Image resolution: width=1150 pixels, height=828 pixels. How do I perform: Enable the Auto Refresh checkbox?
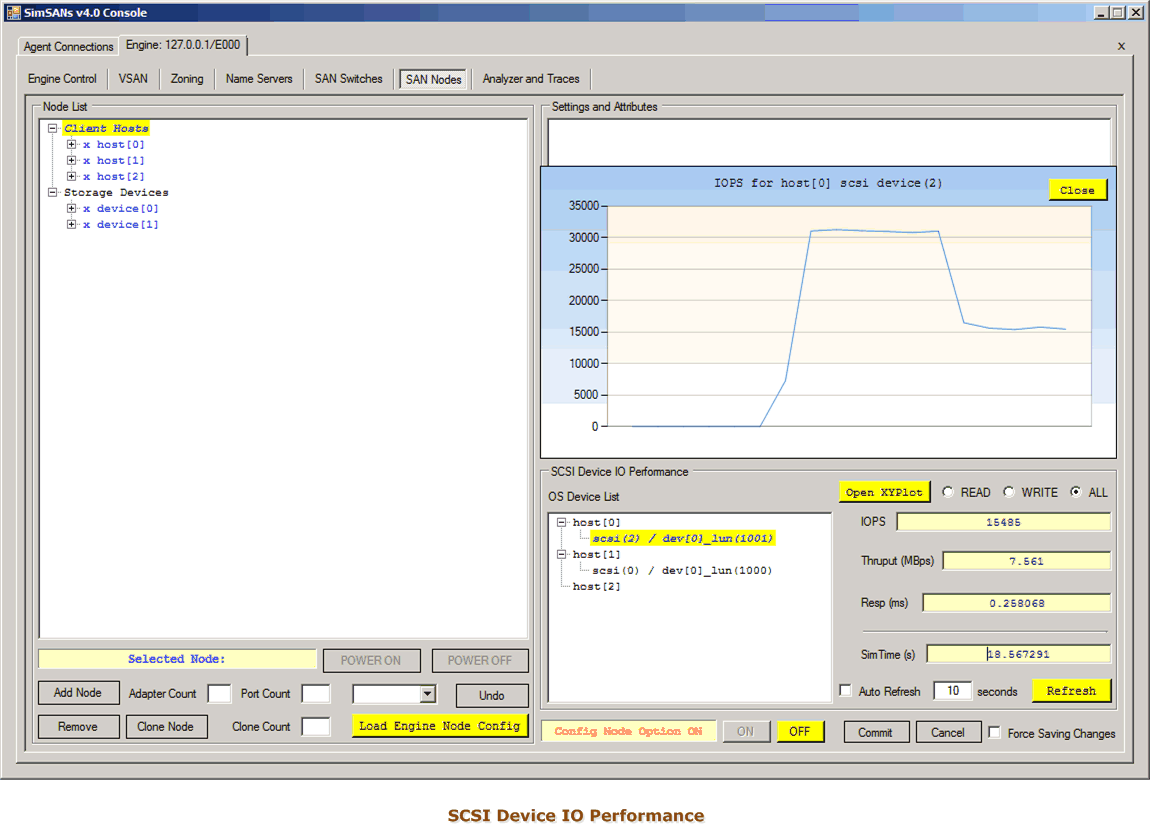[846, 691]
